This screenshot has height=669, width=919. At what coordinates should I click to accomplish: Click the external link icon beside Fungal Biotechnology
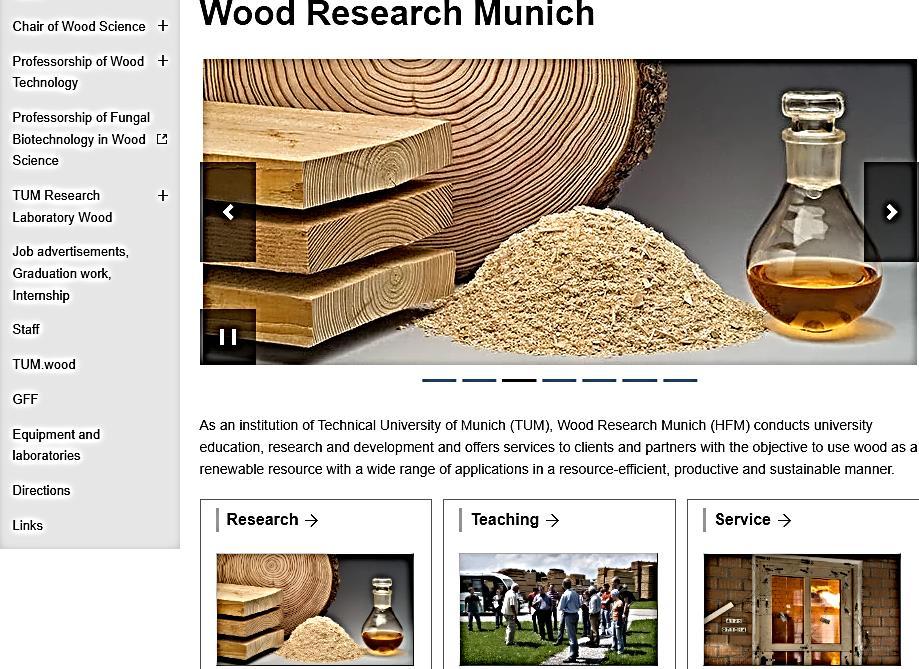[162, 139]
